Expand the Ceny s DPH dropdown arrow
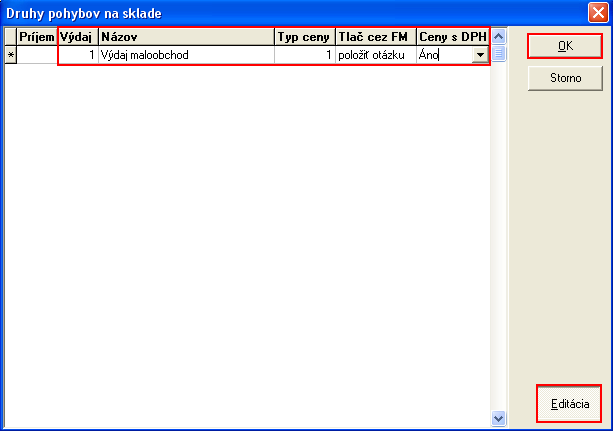This screenshot has width=613, height=431. (x=480, y=55)
